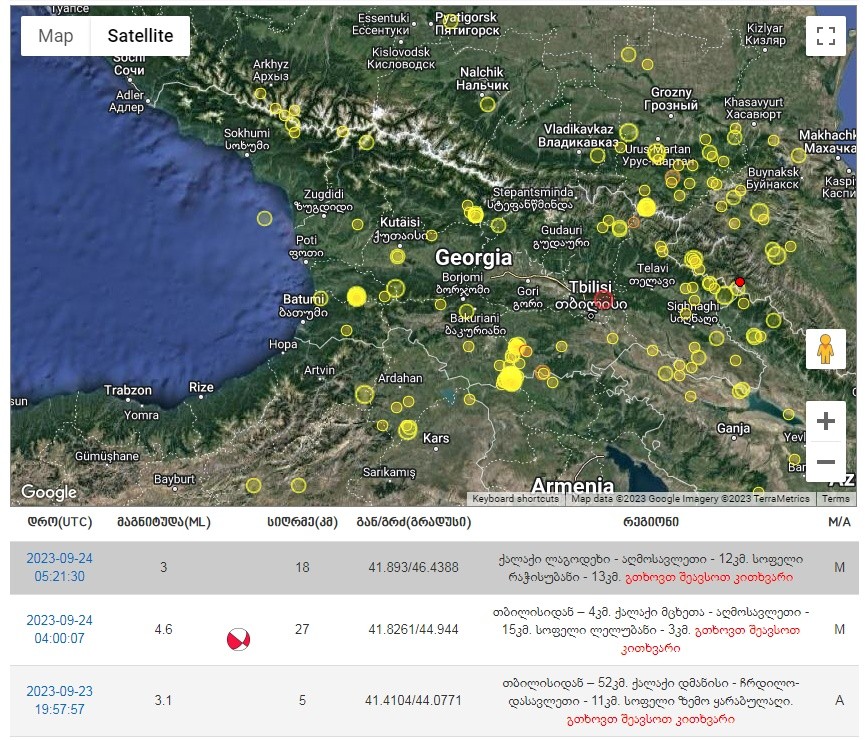Click the depth value 27
The width and height of the screenshot is (865, 740).
302,629
